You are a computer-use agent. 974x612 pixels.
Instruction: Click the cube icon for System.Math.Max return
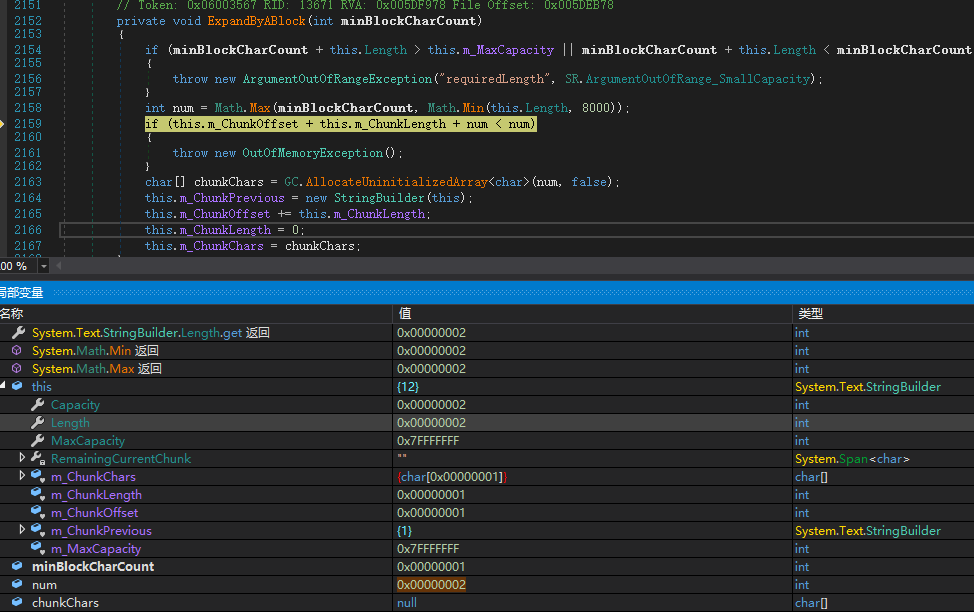pos(17,369)
